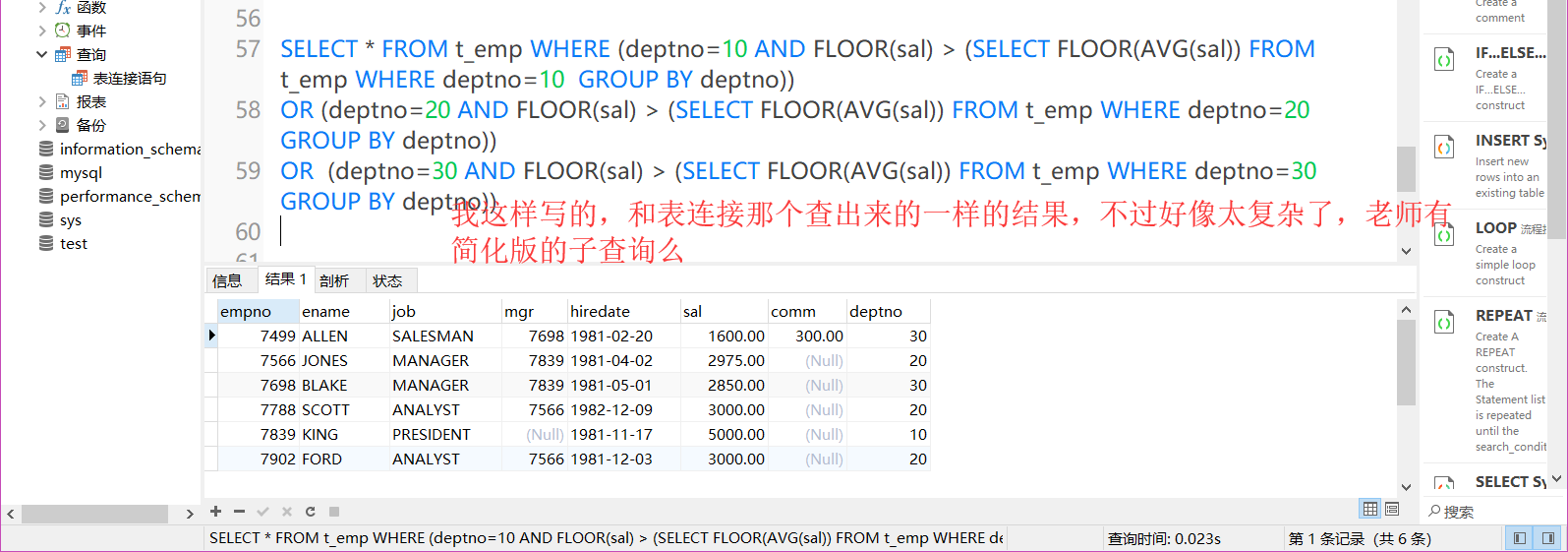Click the 报表 report icon in tree
Screen dimensions: 1568x552
pyautogui.click(x=63, y=101)
